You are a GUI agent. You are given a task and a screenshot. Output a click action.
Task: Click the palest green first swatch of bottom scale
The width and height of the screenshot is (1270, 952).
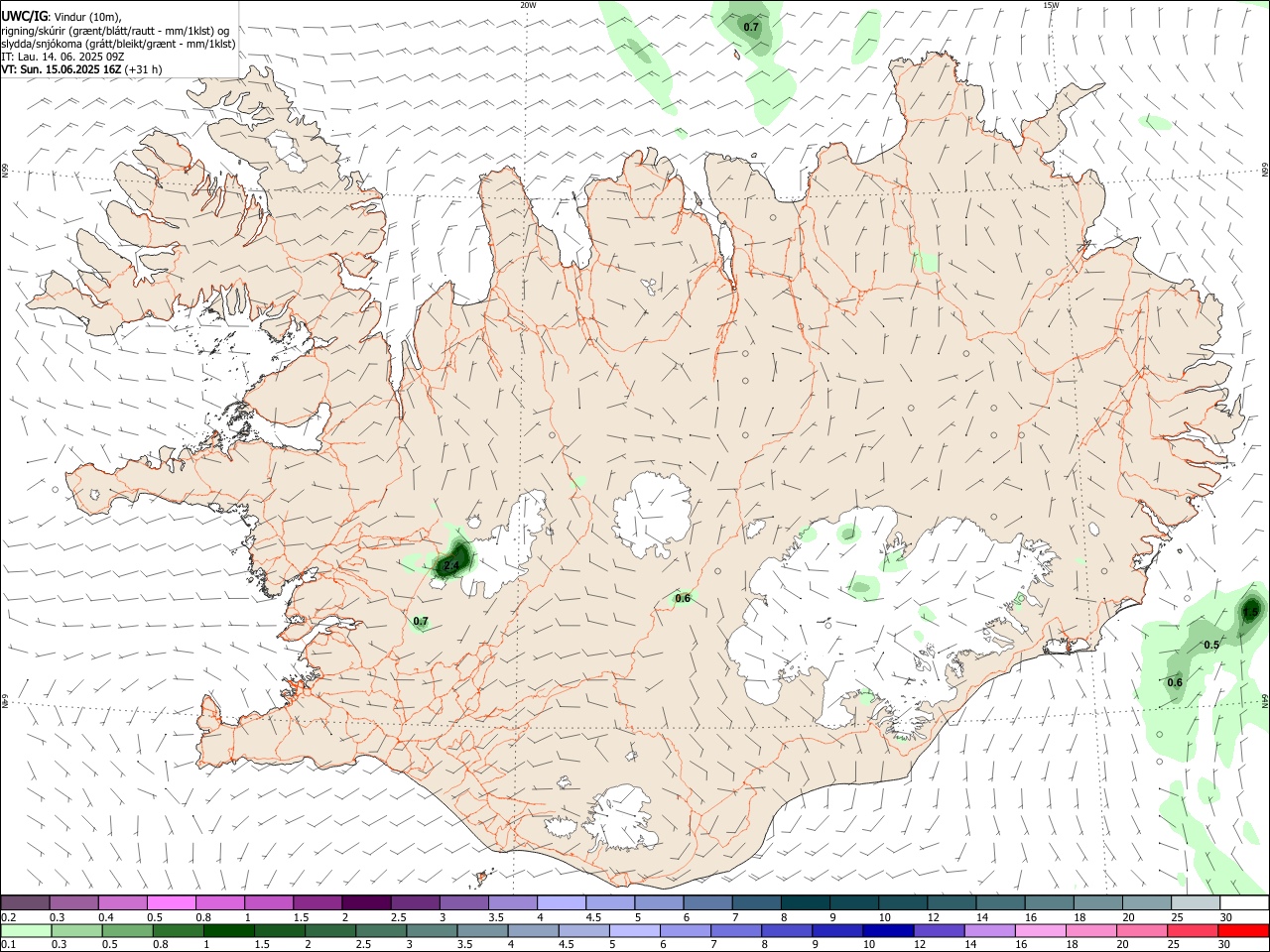click(26, 930)
